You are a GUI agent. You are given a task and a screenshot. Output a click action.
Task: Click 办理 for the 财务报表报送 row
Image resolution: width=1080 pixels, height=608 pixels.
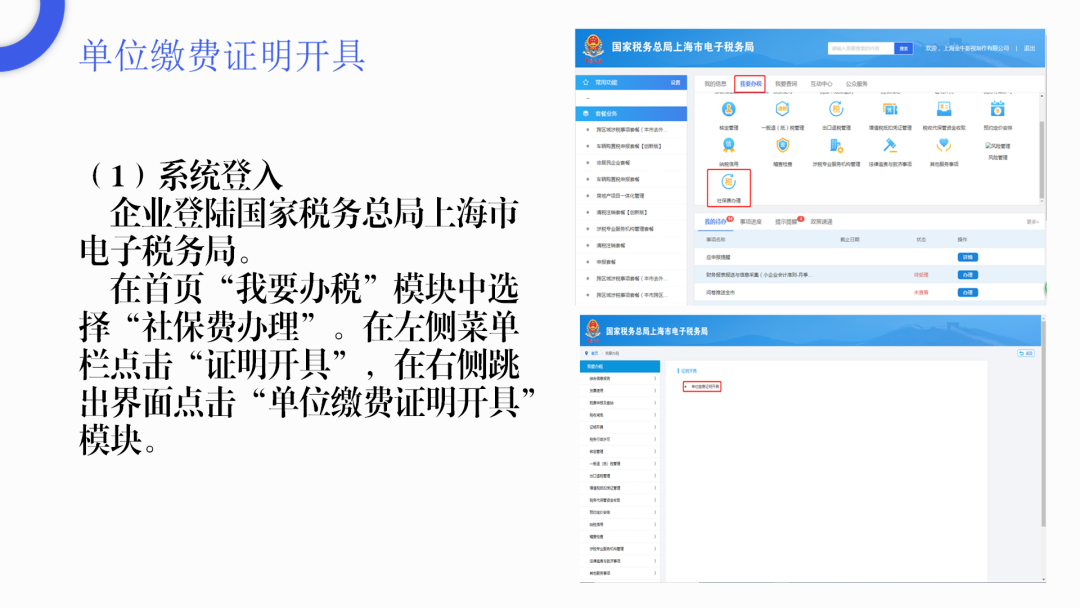[968, 275]
